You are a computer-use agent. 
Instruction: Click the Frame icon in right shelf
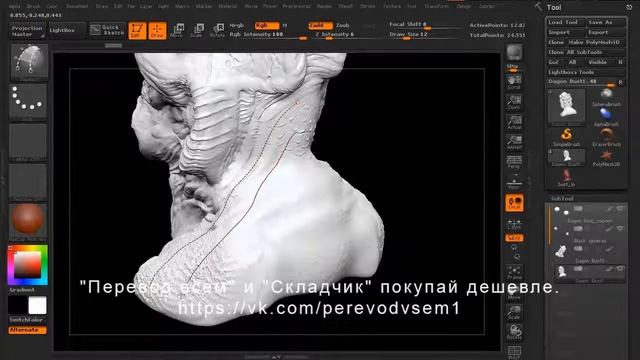pos(514,272)
